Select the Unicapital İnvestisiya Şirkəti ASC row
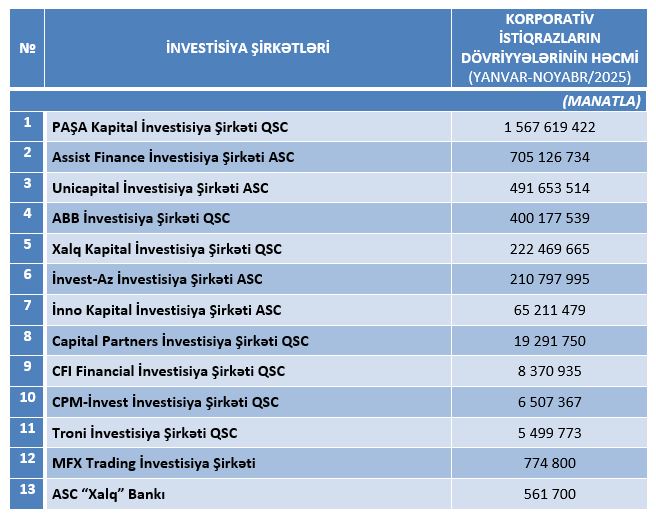The image size is (656, 520). 160,188
